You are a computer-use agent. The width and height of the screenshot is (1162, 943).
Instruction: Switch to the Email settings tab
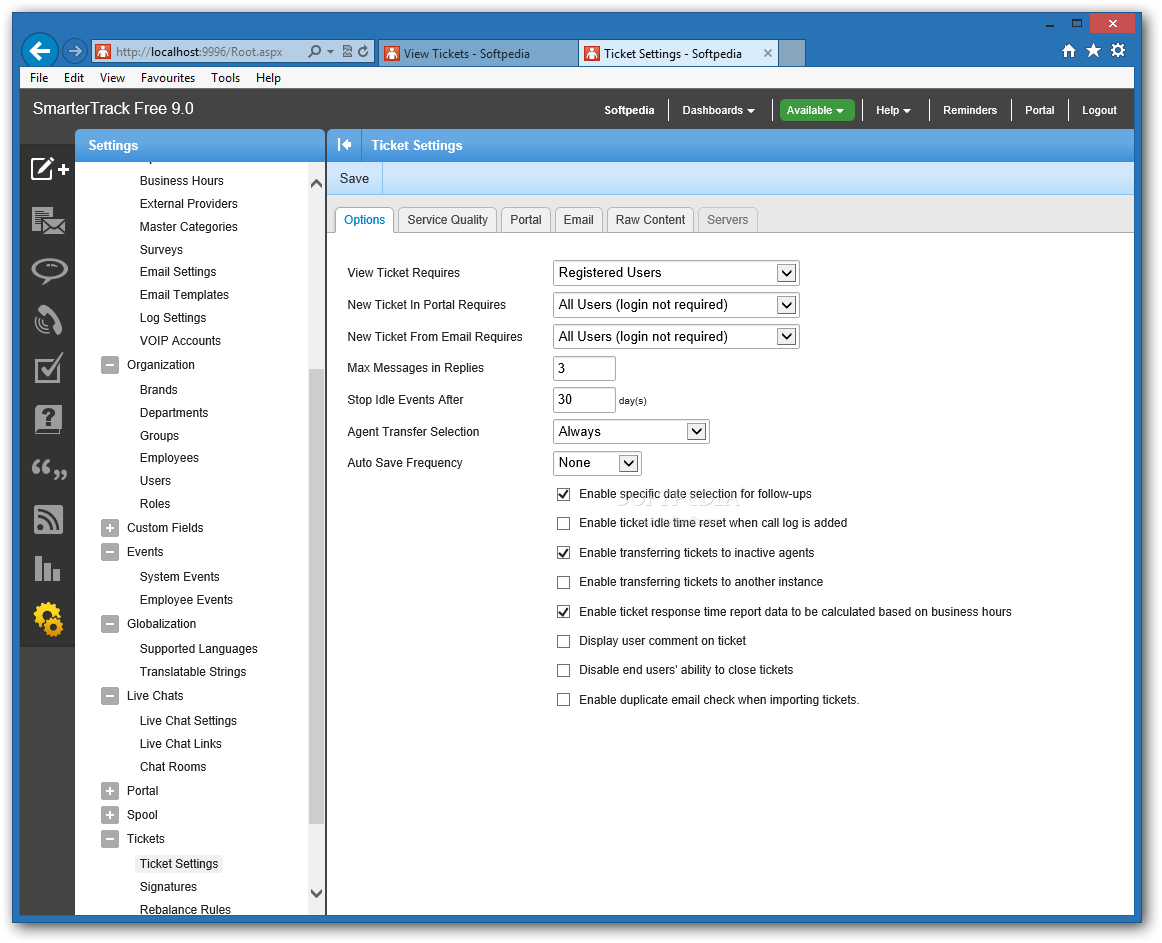coord(578,220)
